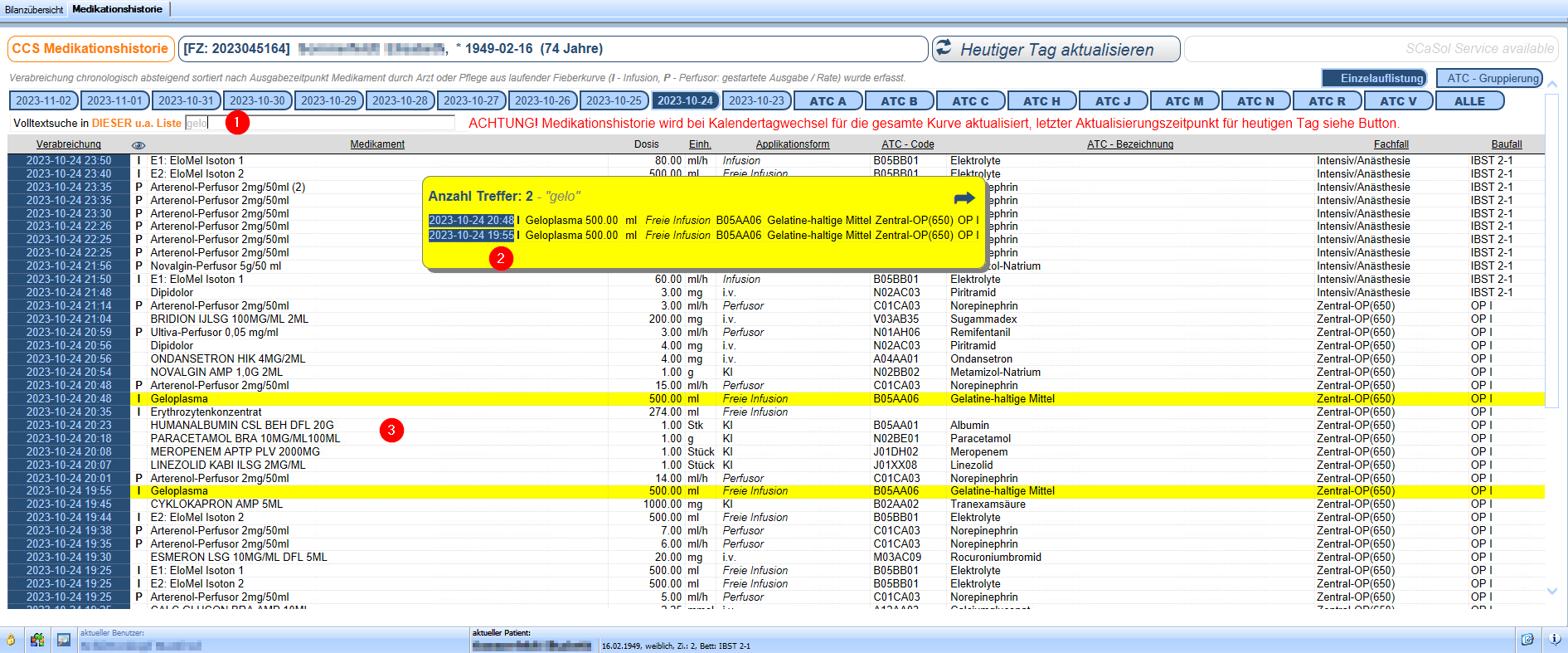This screenshot has height=653, width=1568.
Task: Open day tab 2023-10-25
Action: coord(614,100)
